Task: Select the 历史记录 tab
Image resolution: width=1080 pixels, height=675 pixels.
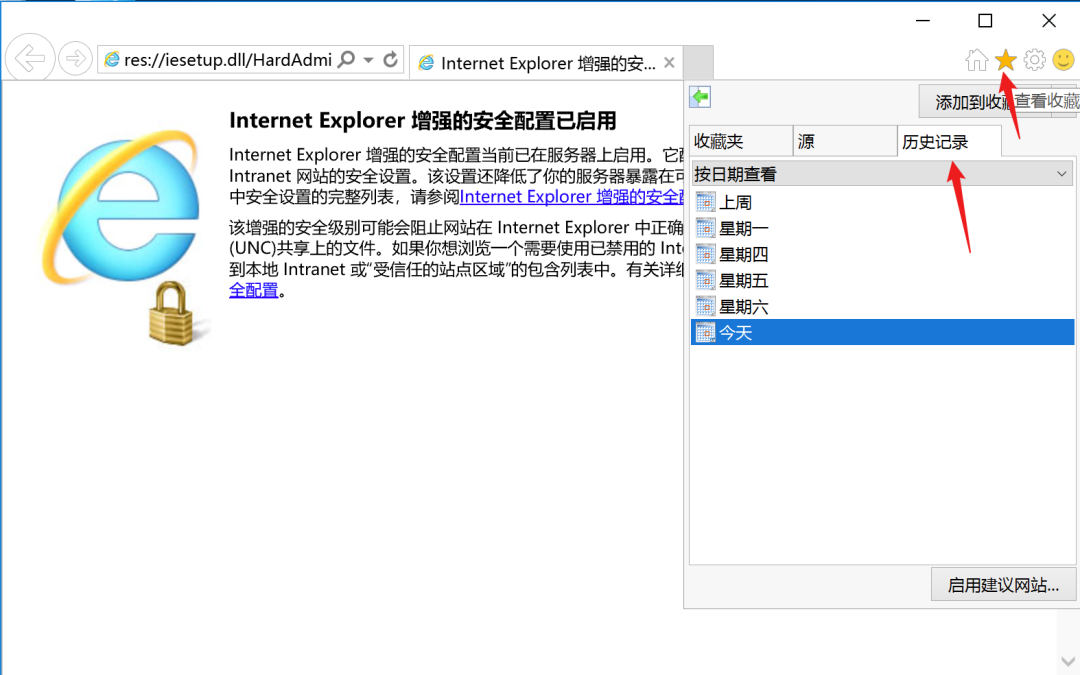Action: click(x=949, y=141)
